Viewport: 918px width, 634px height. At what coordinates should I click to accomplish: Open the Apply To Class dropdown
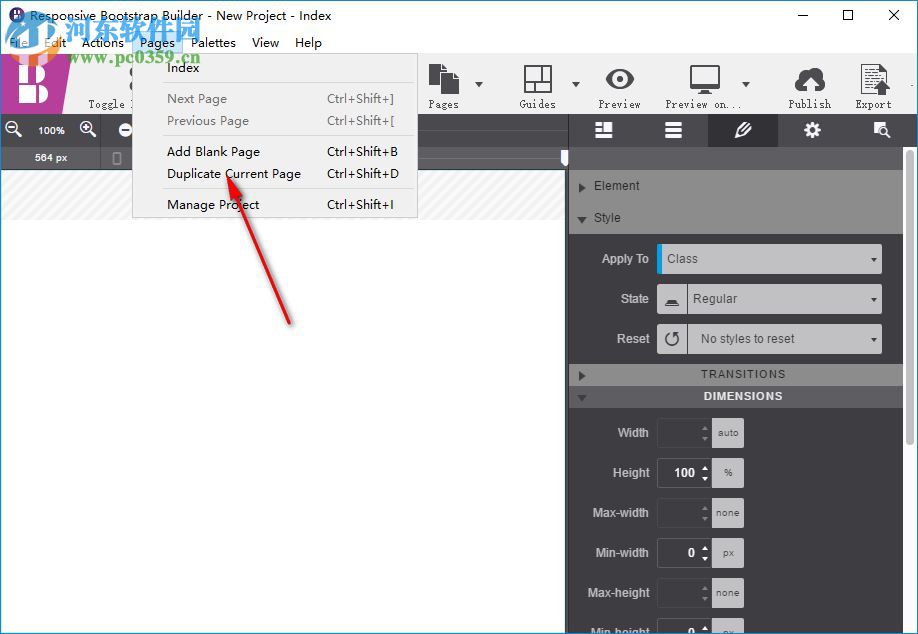(x=768, y=258)
